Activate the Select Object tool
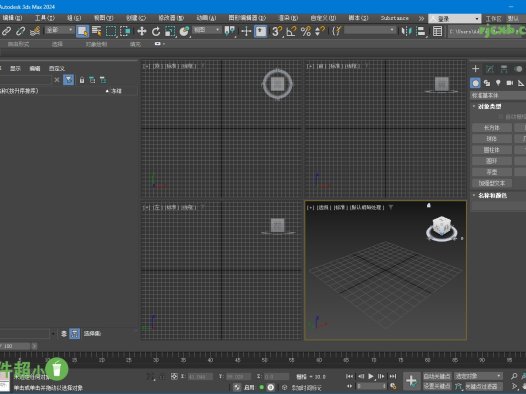Screen dimensions: 526x394 coord(83,32)
